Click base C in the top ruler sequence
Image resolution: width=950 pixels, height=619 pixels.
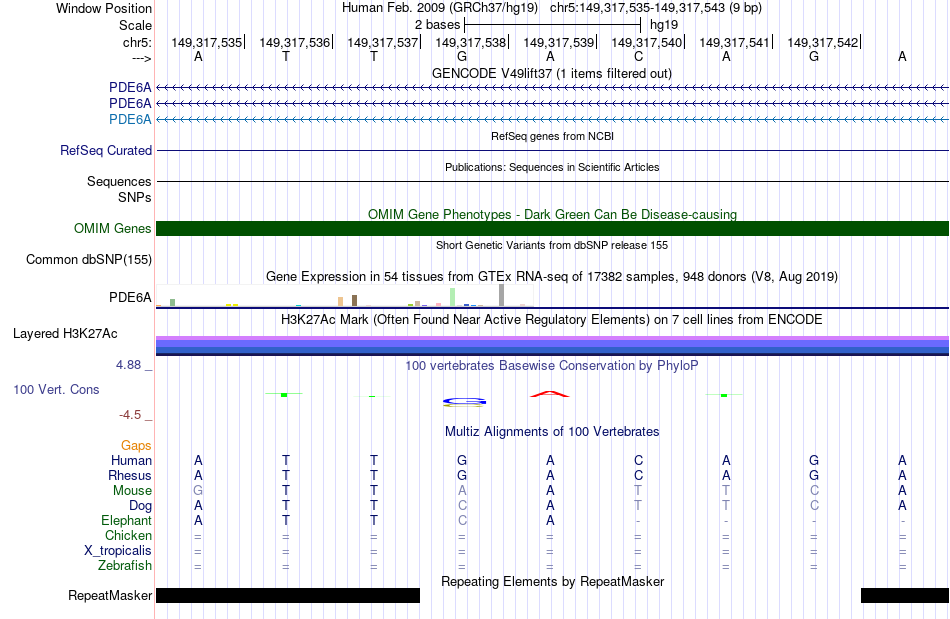click(638, 56)
